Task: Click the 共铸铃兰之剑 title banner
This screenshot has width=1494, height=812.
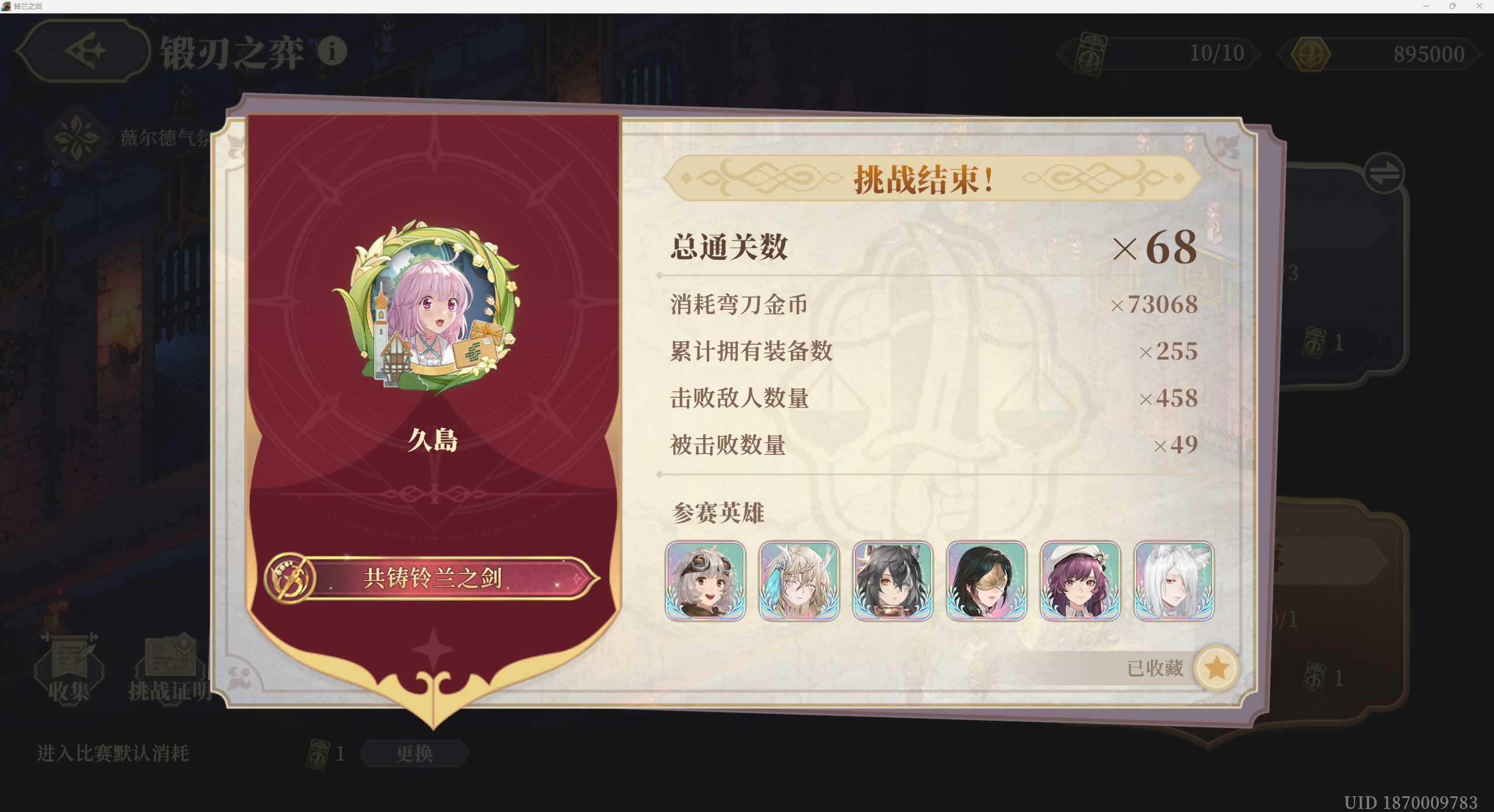Action: (432, 578)
